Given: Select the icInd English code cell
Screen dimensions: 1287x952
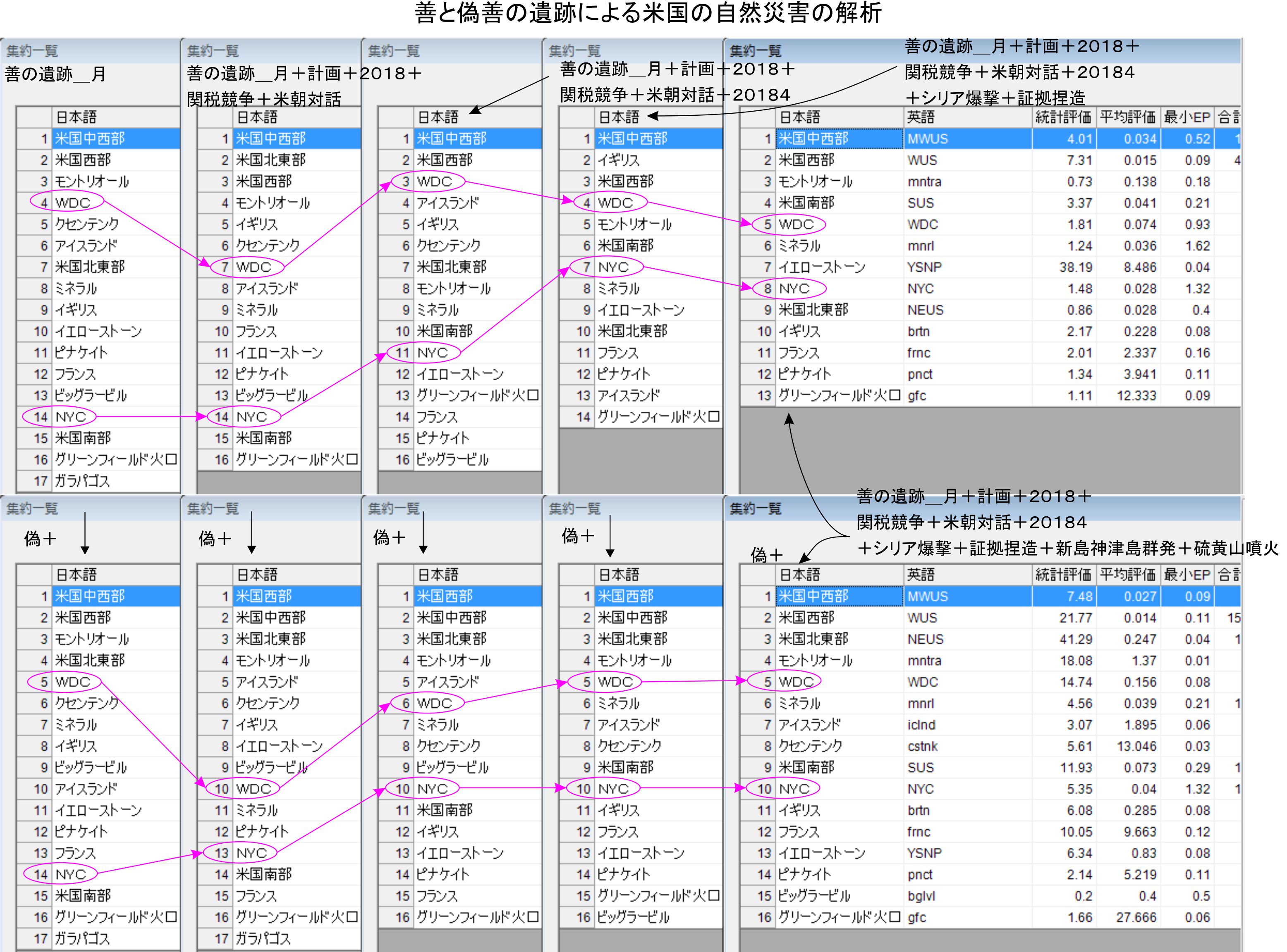Looking at the screenshot, I should tap(921, 725).
